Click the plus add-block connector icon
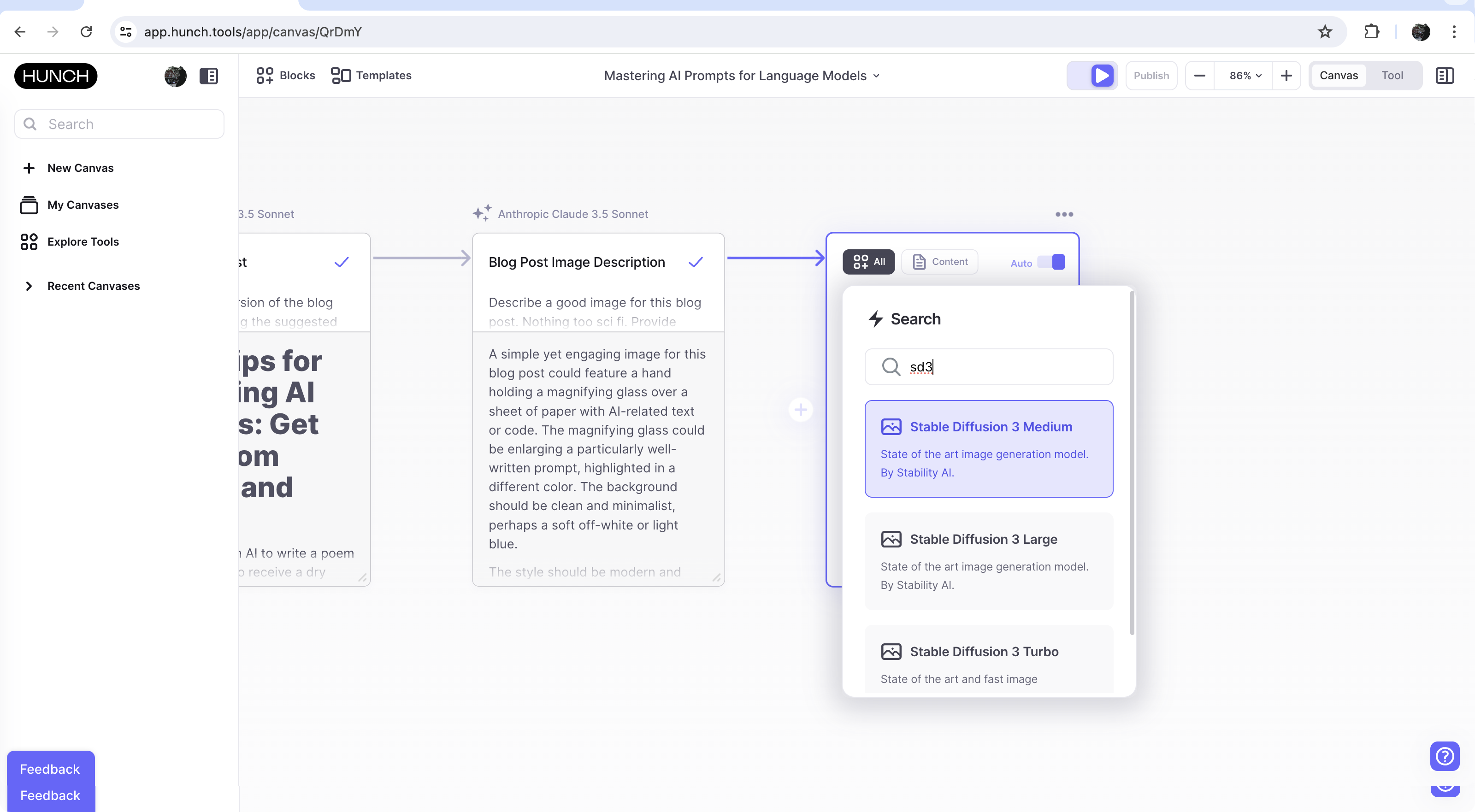Image resolution: width=1475 pixels, height=812 pixels. (801, 409)
